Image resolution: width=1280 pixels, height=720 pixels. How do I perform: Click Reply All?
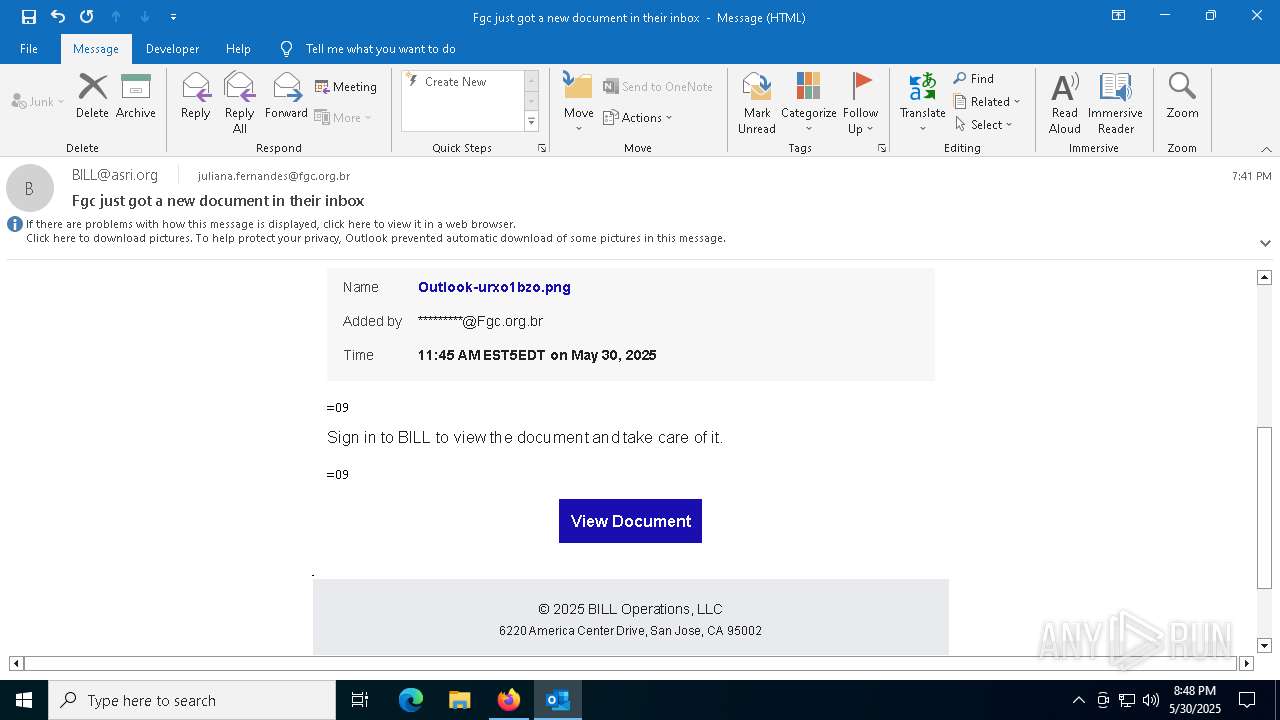pos(240,102)
